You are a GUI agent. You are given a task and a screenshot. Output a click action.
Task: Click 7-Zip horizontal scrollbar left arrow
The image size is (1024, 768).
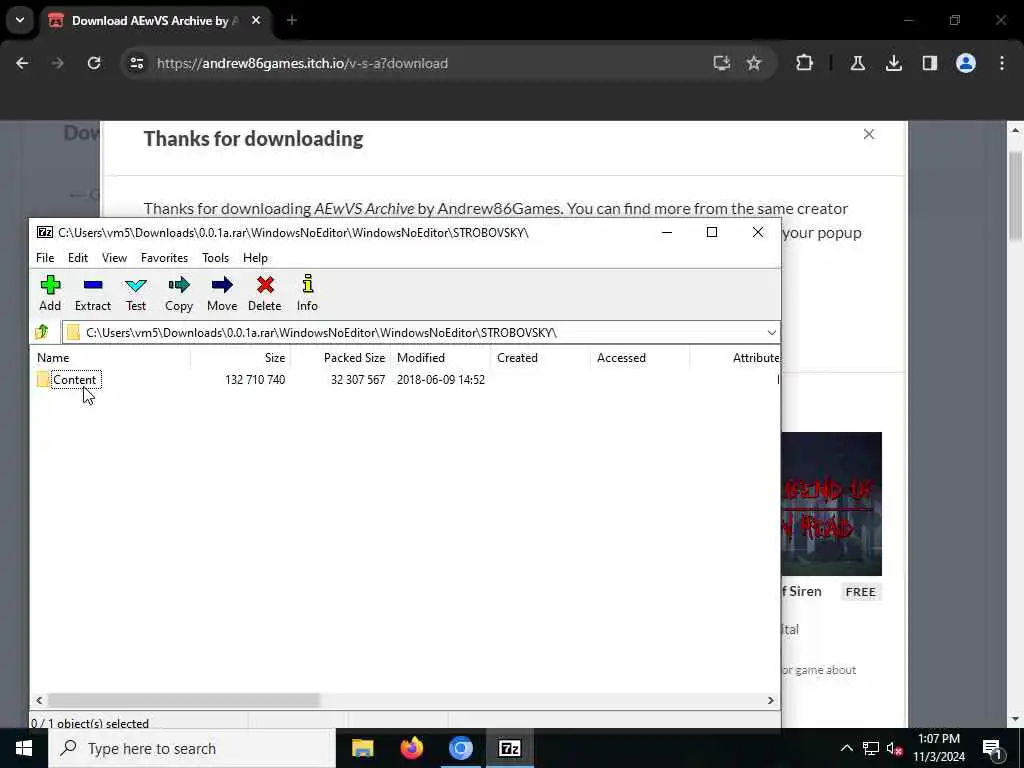point(39,700)
